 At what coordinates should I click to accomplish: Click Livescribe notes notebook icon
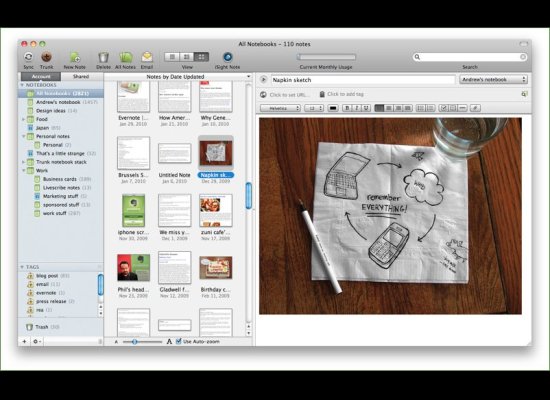point(37,188)
